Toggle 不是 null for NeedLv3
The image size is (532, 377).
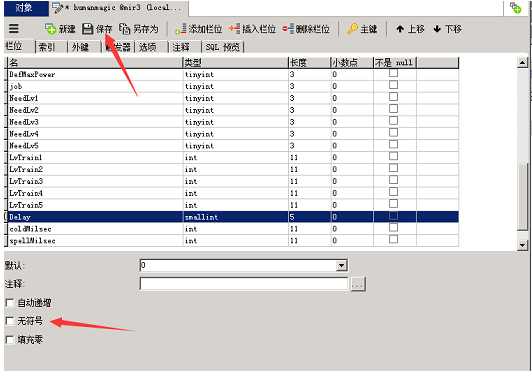pos(393,120)
